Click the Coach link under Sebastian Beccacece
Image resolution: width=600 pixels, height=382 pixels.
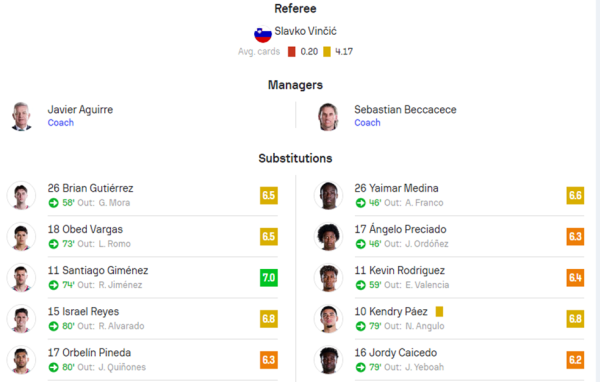pyautogui.click(x=367, y=122)
